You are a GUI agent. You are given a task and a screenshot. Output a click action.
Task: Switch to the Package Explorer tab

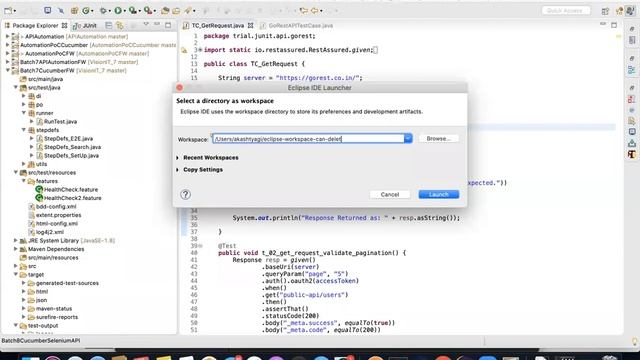click(x=36, y=25)
